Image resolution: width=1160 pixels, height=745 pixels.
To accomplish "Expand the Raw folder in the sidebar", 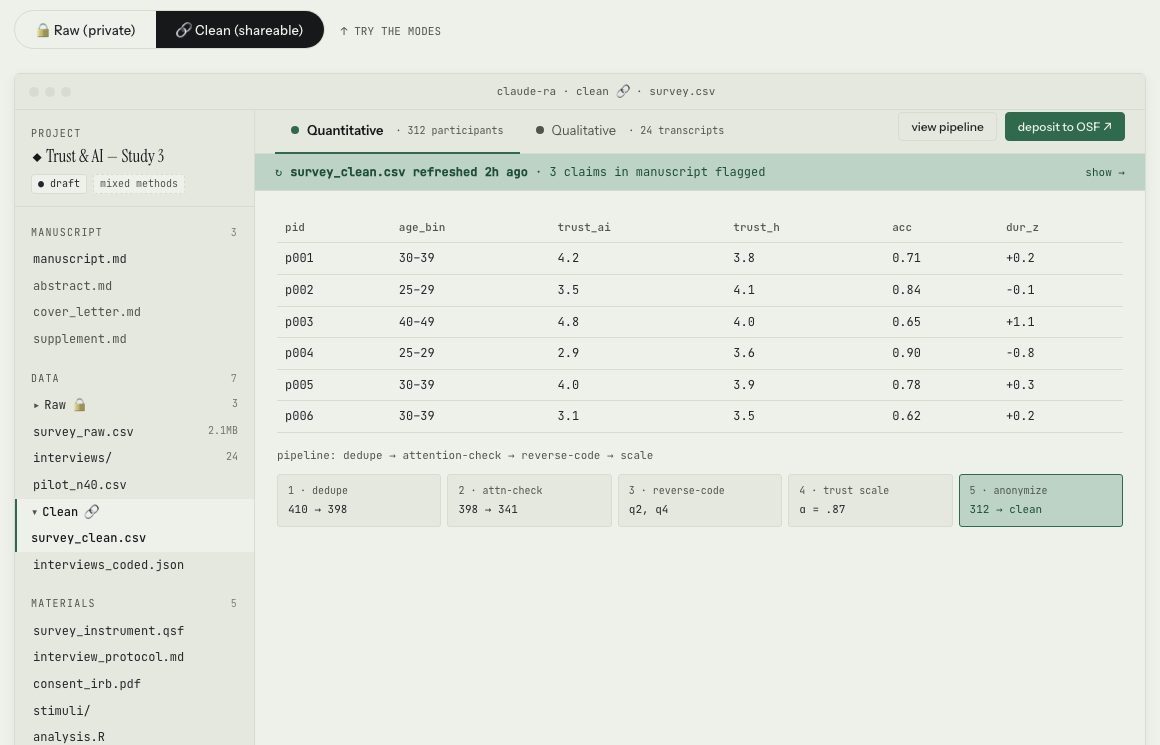I will 34,404.
